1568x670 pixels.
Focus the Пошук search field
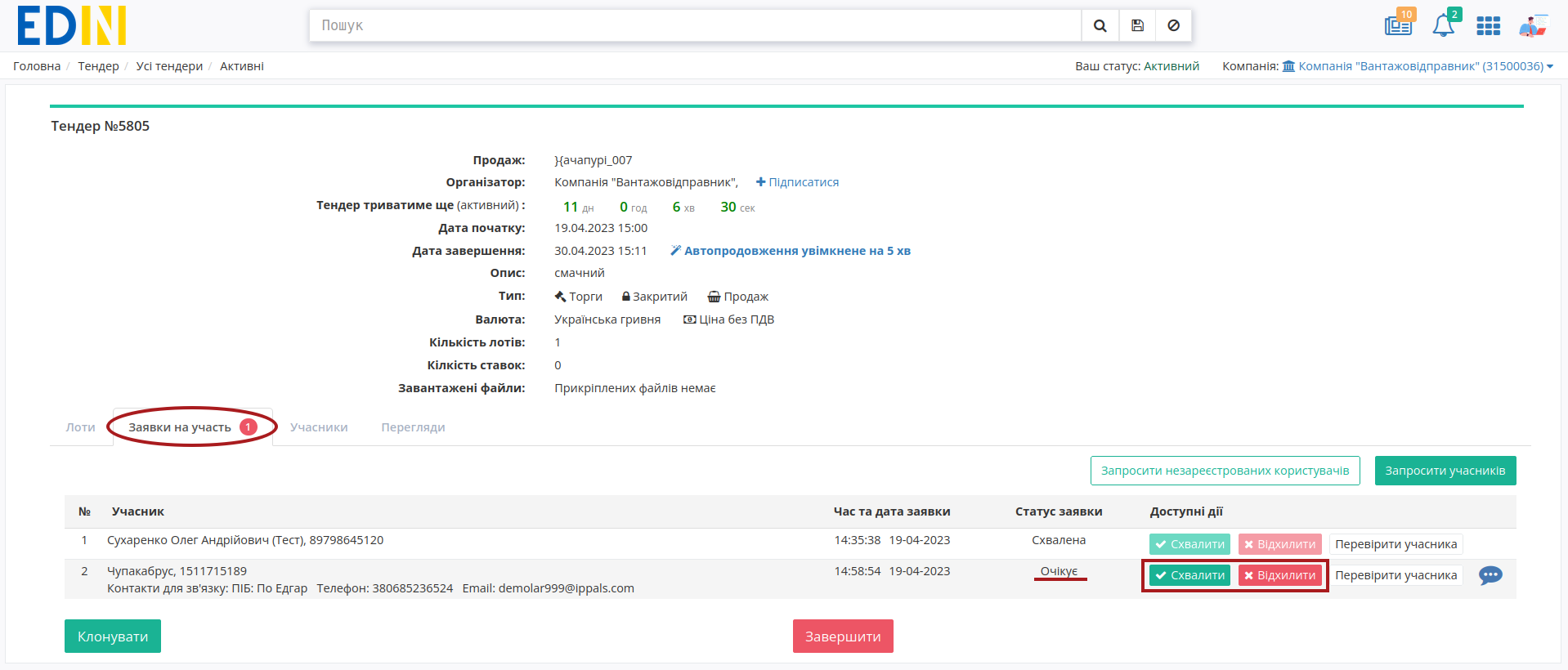pyautogui.click(x=695, y=25)
